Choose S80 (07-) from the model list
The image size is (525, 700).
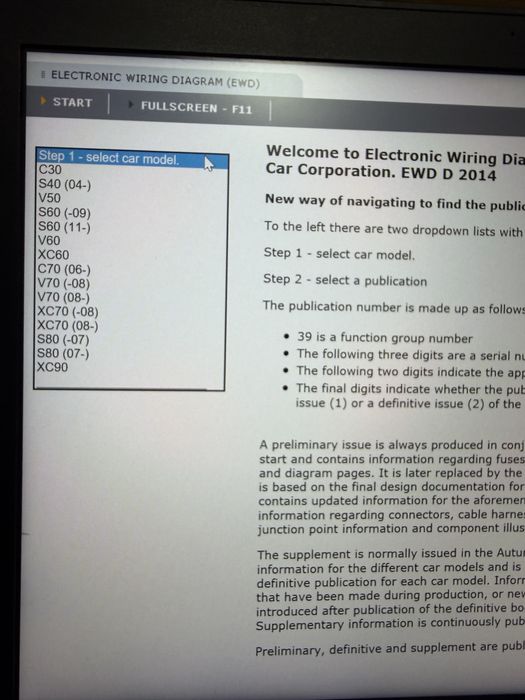(x=130, y=353)
